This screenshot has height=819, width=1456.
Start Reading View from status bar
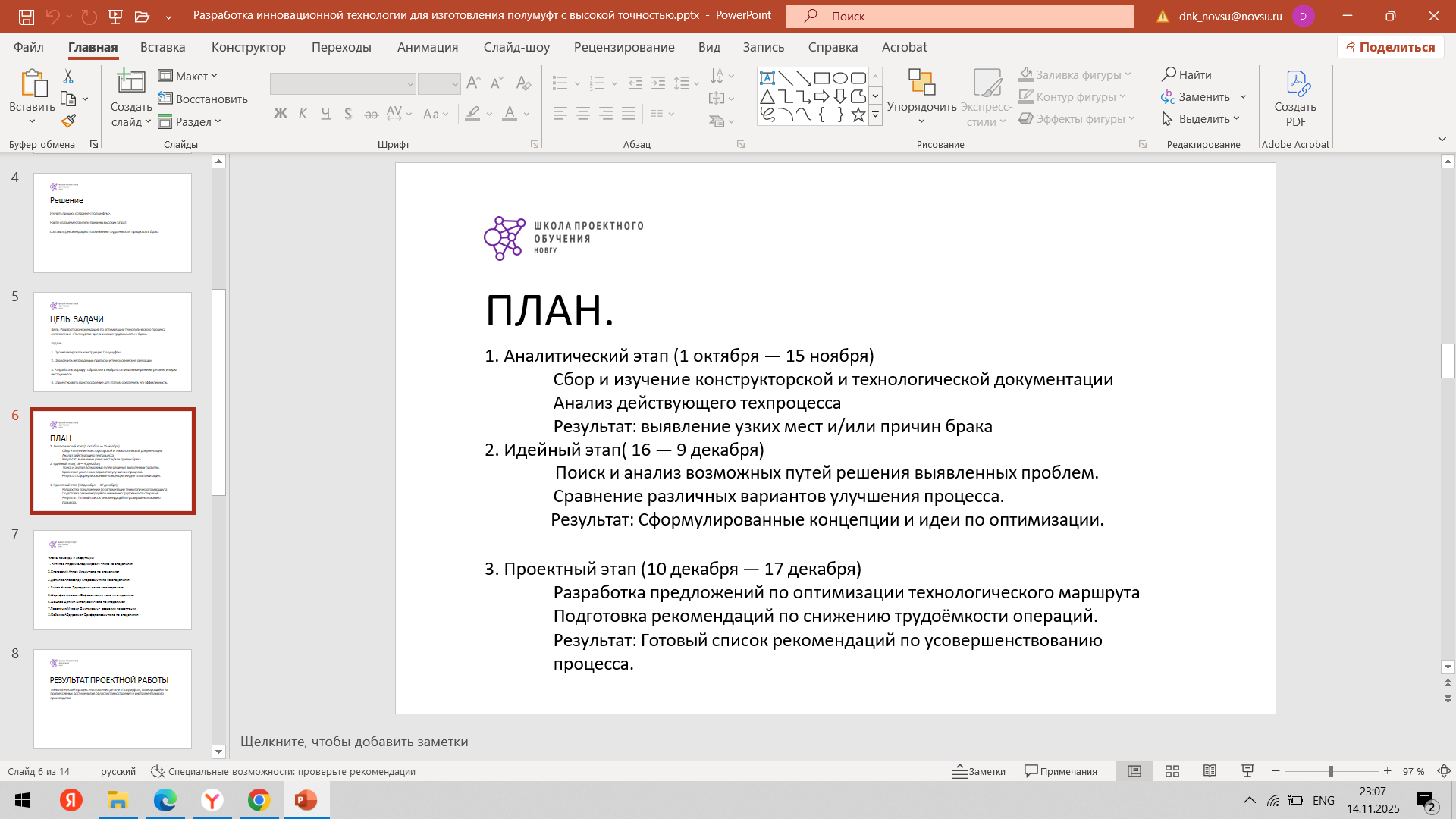click(x=1210, y=771)
